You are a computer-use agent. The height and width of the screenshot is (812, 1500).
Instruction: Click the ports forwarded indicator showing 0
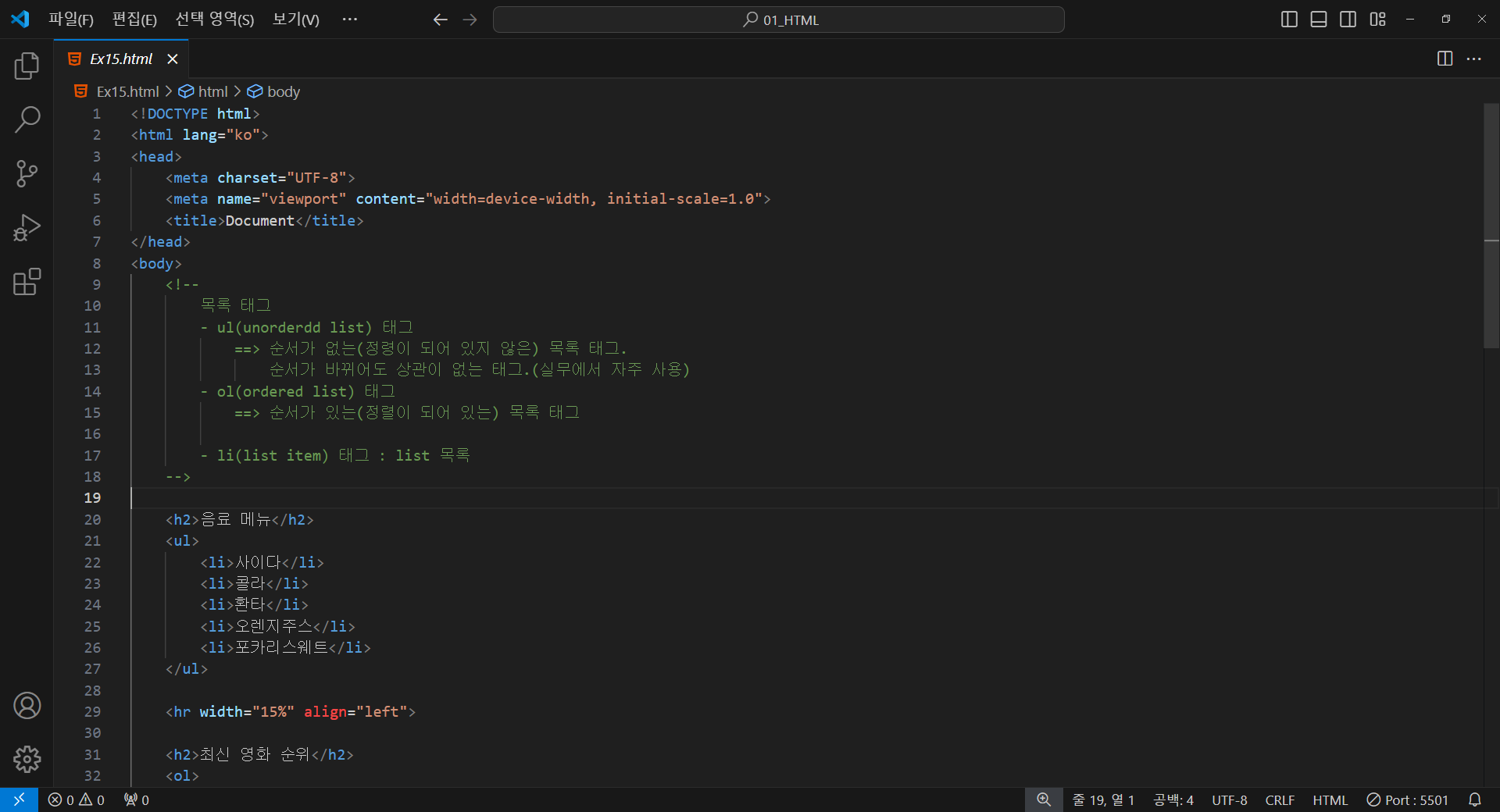(137, 800)
